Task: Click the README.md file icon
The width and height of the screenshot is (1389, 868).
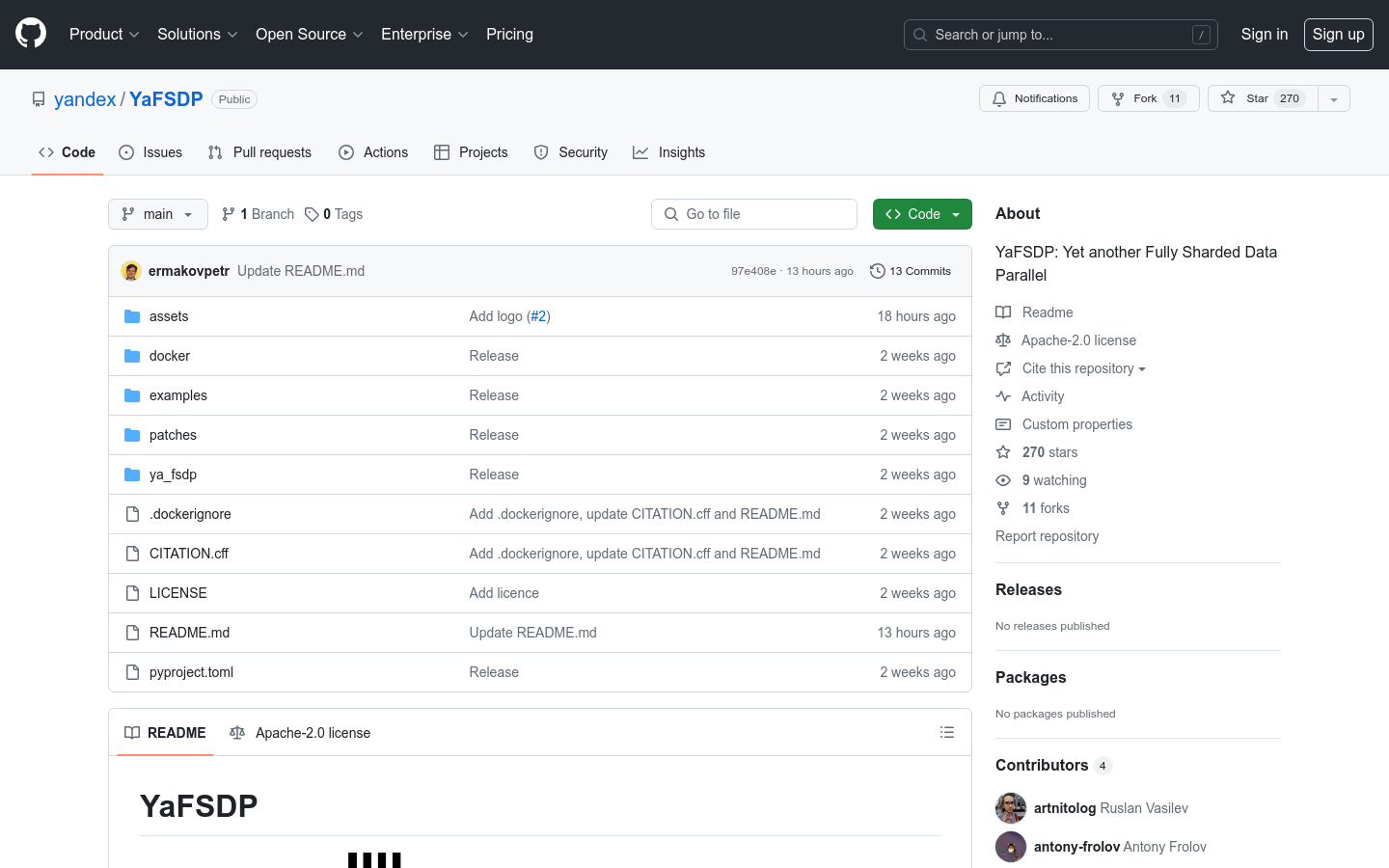Action: [132, 633]
